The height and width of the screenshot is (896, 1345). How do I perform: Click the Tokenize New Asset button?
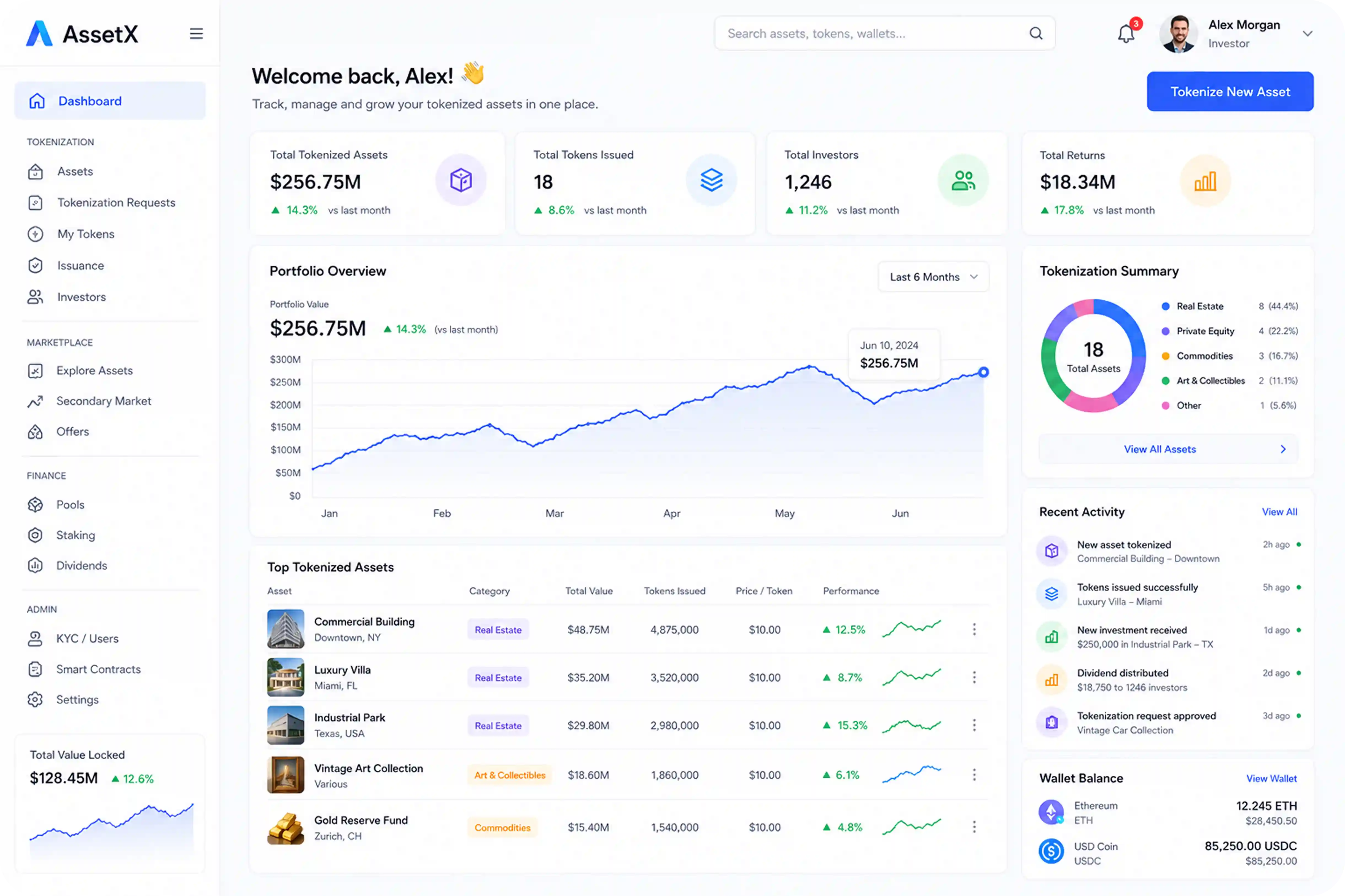(x=1230, y=91)
